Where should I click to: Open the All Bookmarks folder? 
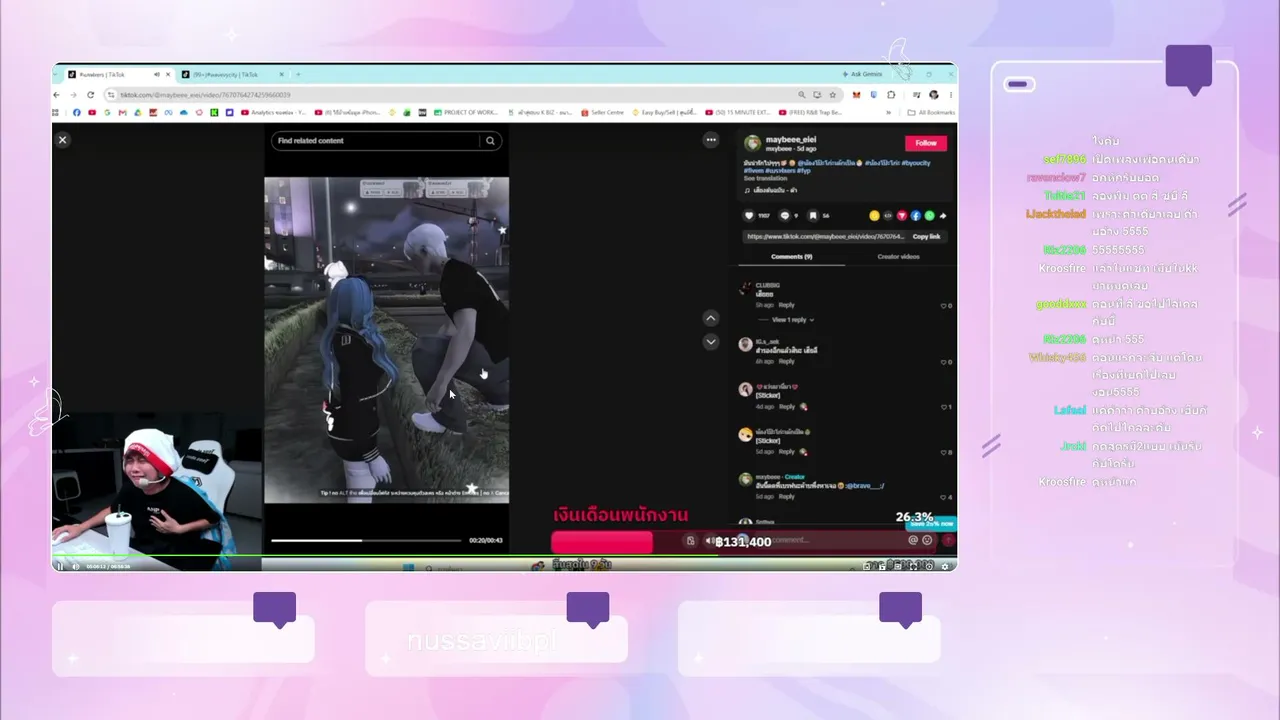click(931, 112)
